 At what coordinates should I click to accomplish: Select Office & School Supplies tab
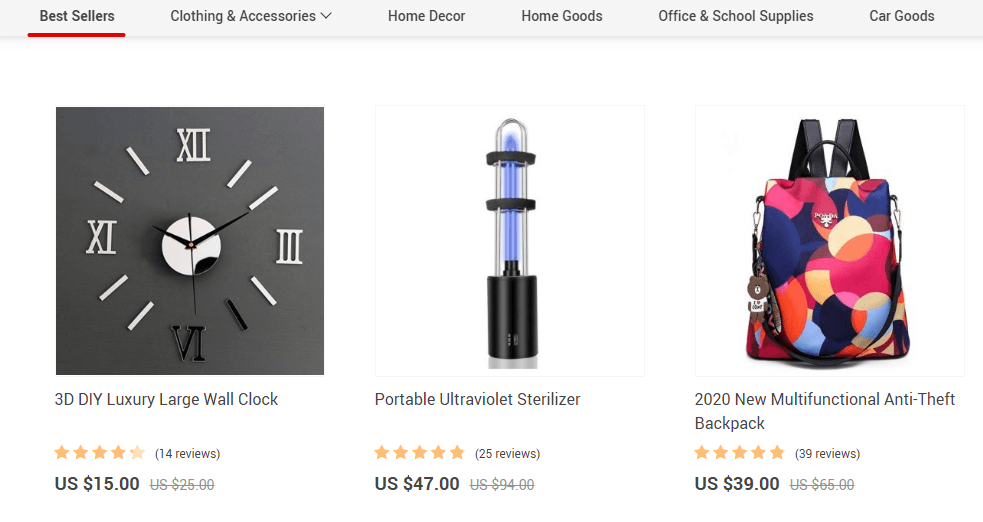pyautogui.click(x=735, y=16)
